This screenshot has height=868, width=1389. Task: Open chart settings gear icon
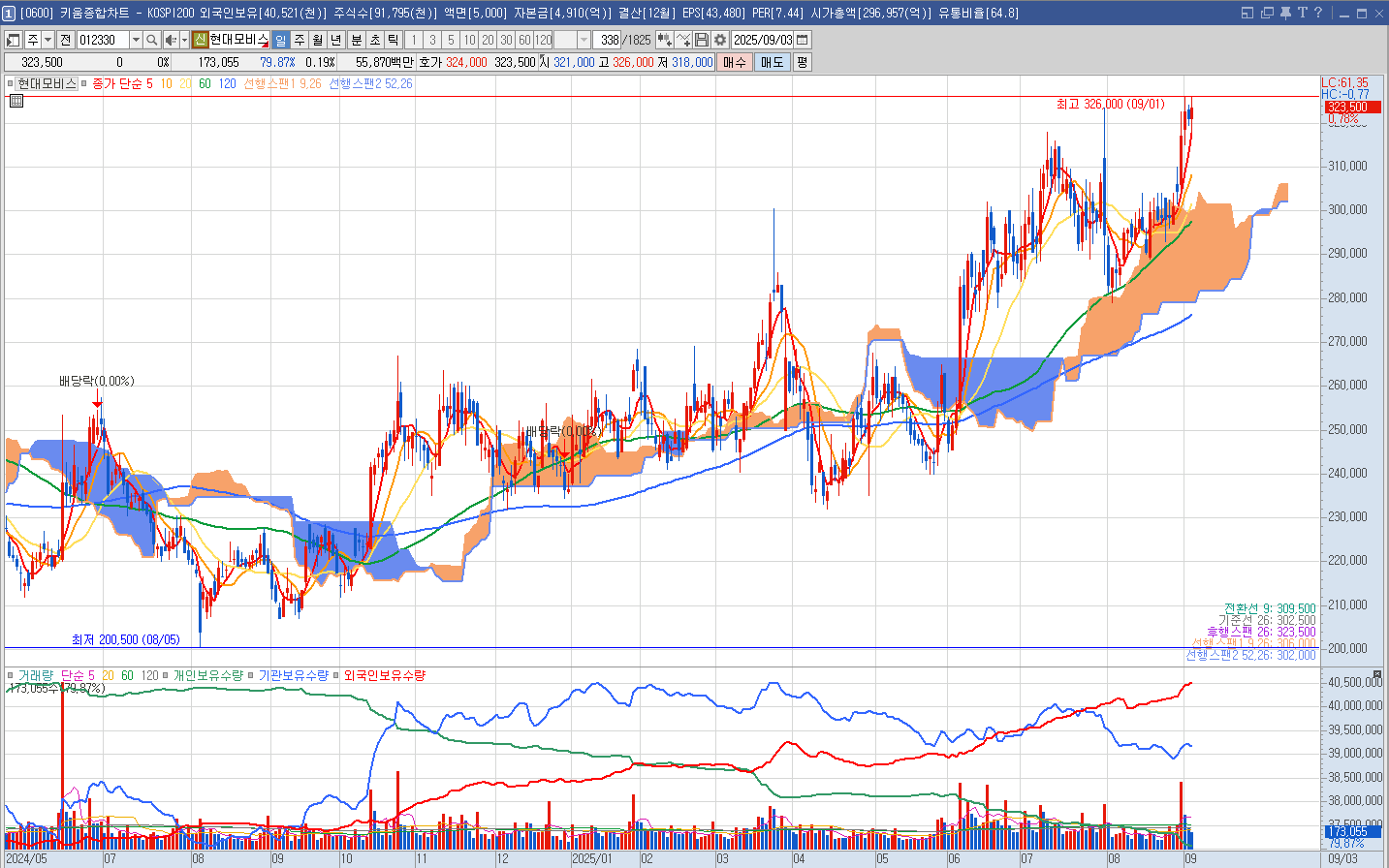tap(720, 40)
